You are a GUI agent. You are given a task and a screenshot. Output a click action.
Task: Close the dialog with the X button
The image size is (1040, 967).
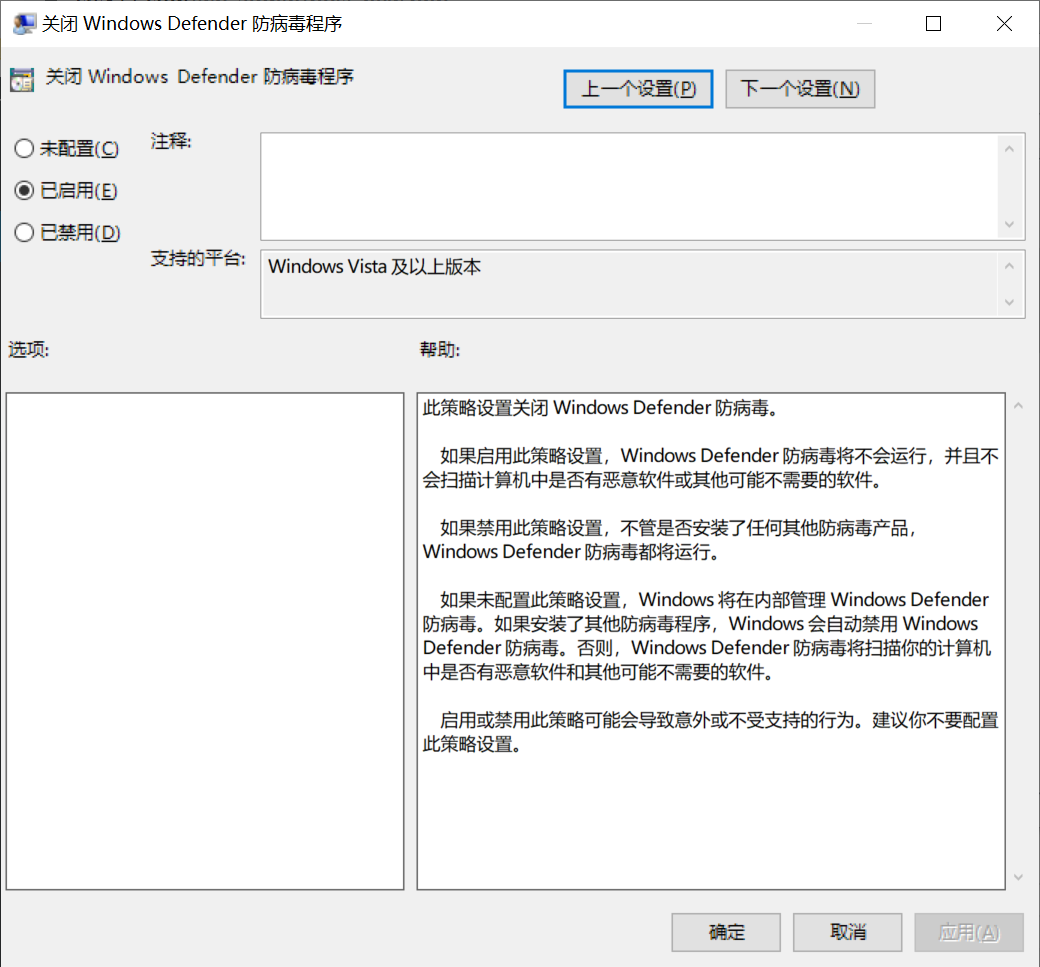[x=1004, y=24]
